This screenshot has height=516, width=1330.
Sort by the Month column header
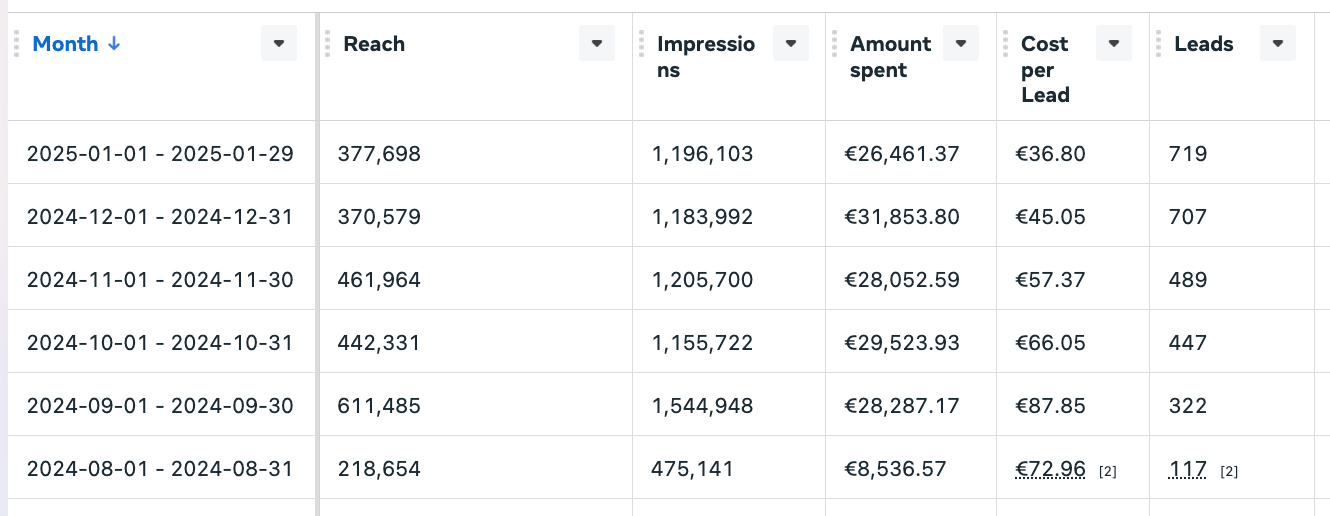click(66, 44)
